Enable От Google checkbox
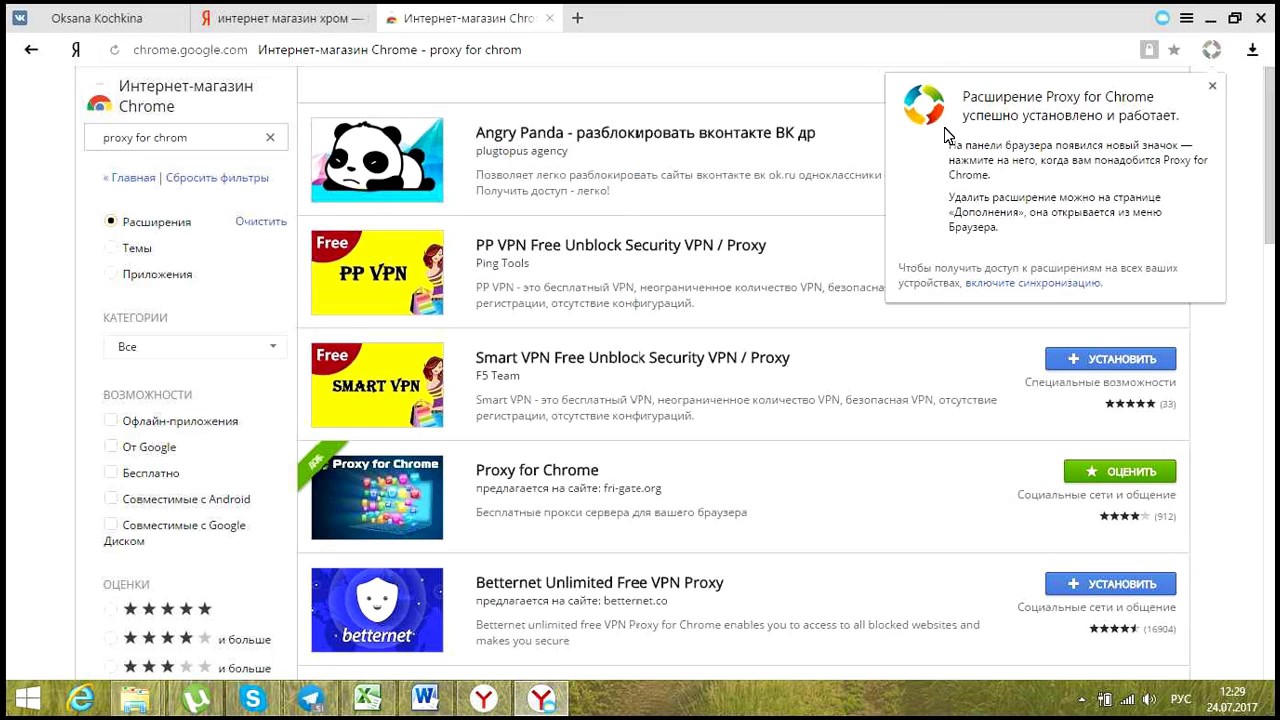 point(111,446)
